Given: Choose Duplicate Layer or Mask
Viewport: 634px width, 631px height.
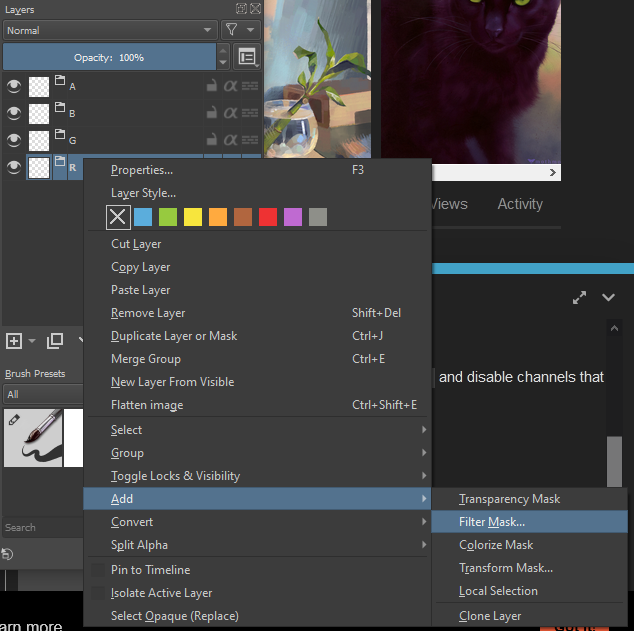Looking at the screenshot, I should pyautogui.click(x=258, y=336).
